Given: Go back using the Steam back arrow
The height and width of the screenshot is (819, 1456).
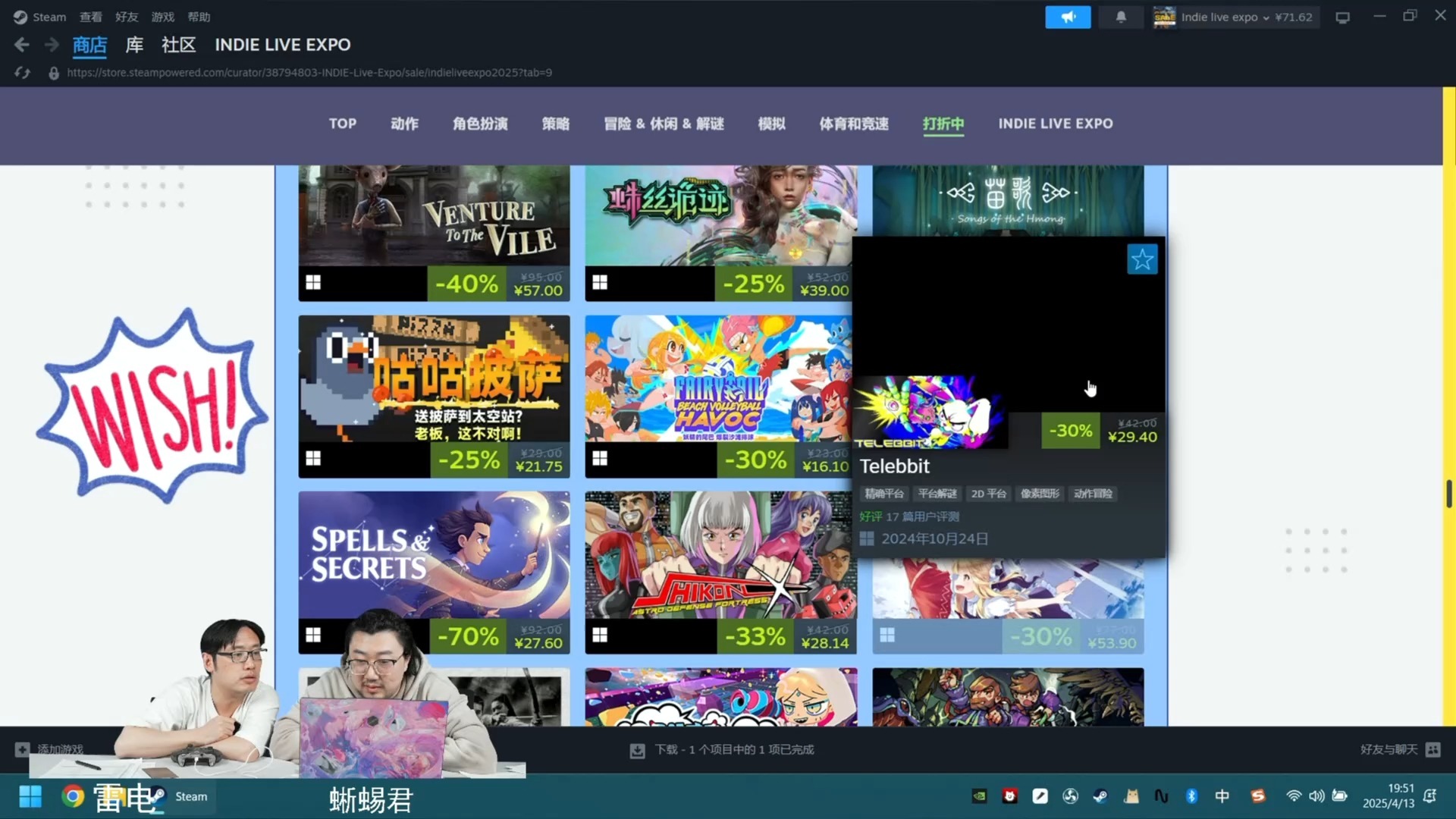Looking at the screenshot, I should (22, 45).
